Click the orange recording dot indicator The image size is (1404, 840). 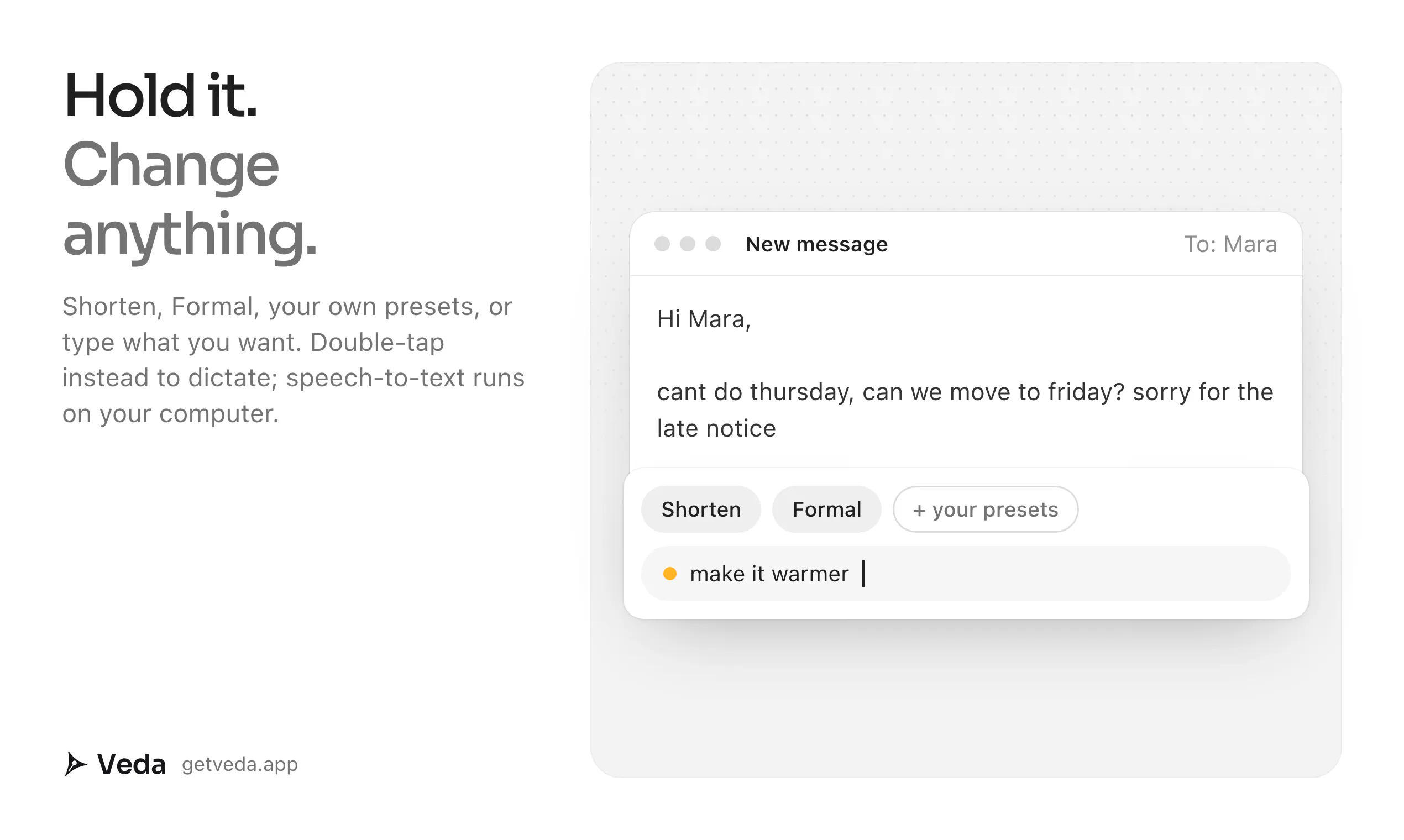tap(670, 574)
